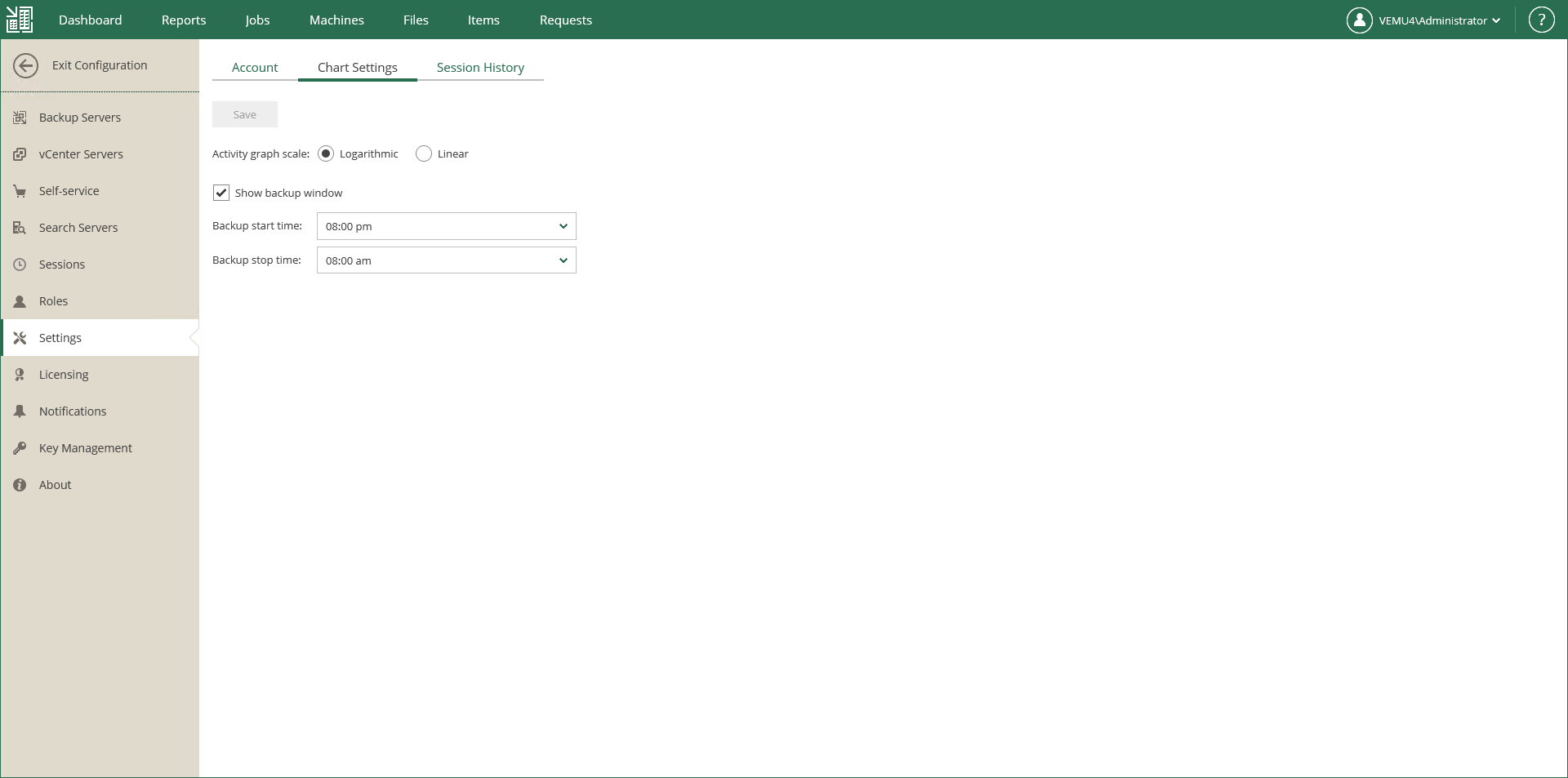Image resolution: width=1568 pixels, height=778 pixels.
Task: Open the Reports menu
Action: click(184, 20)
